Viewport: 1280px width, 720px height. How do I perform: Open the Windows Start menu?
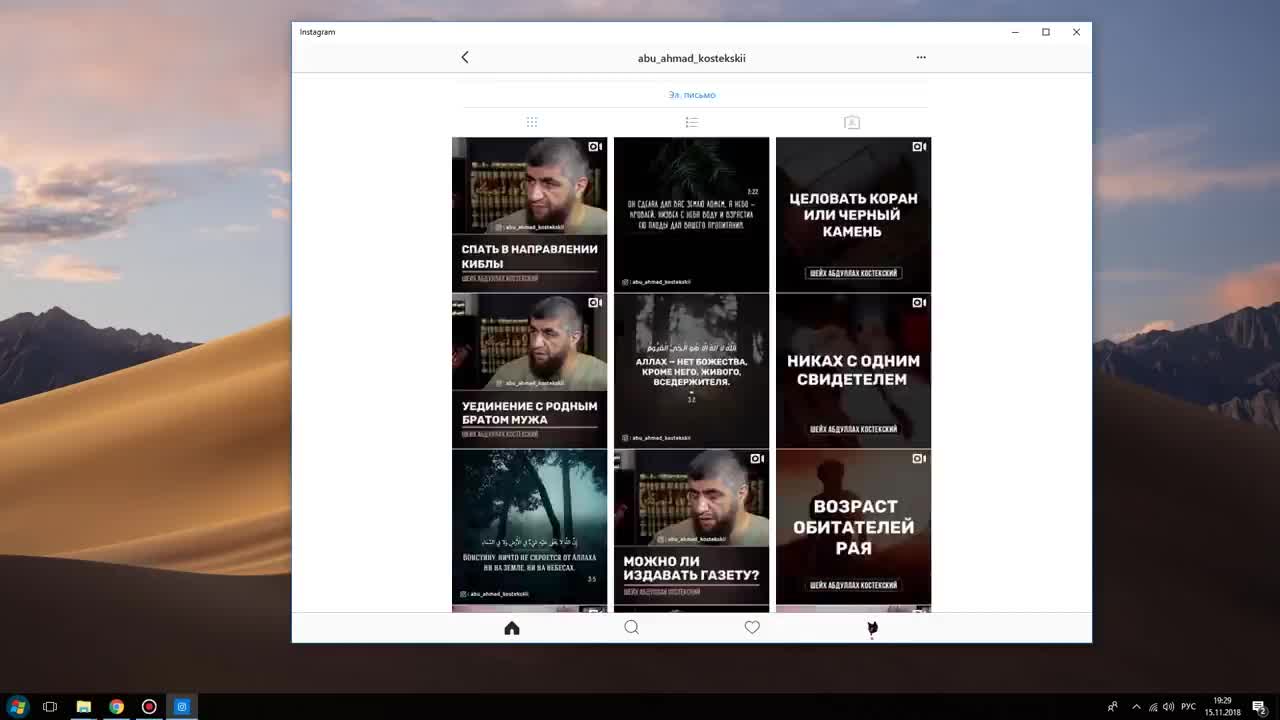coord(17,707)
